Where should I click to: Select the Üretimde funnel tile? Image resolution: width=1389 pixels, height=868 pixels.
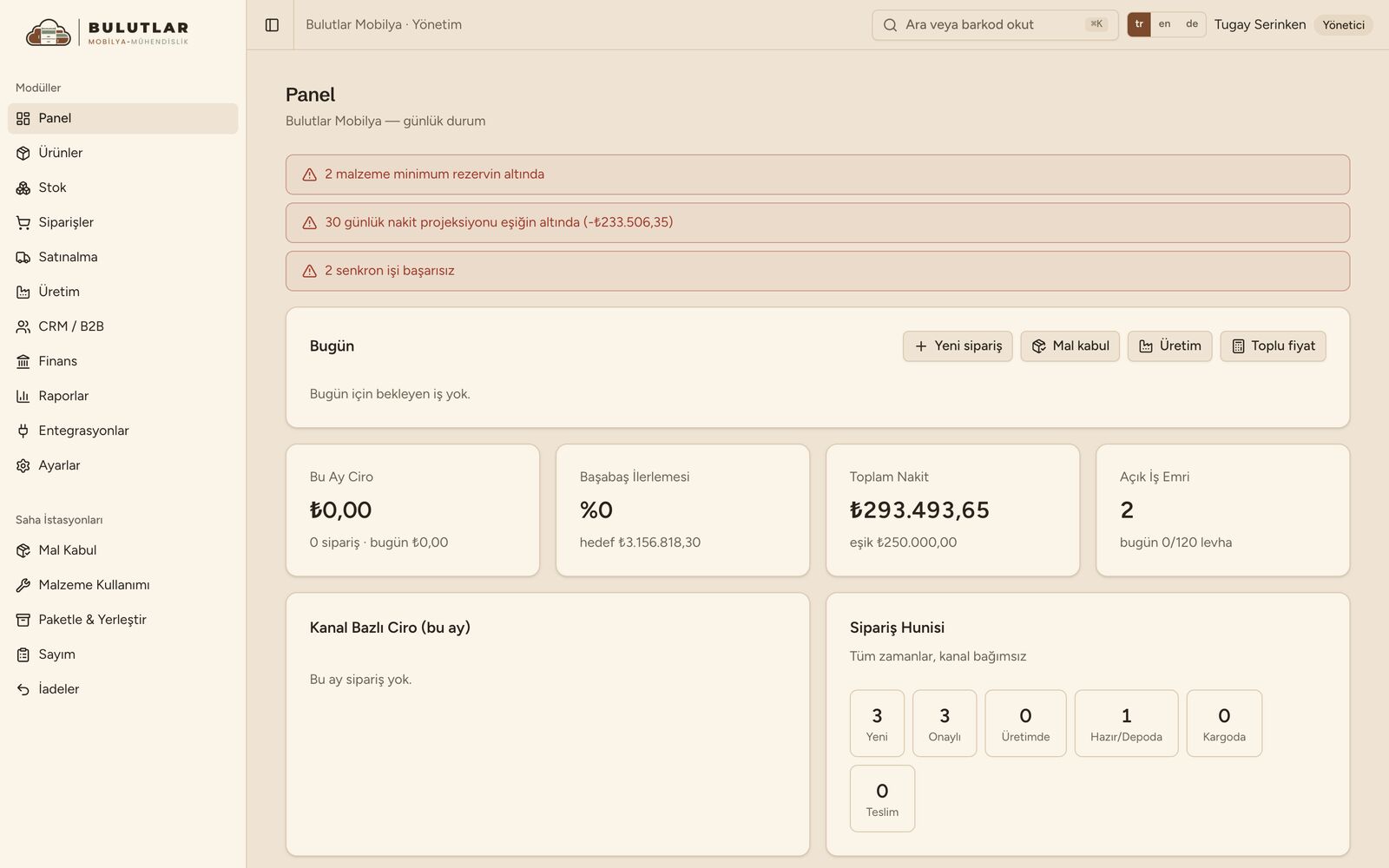(x=1025, y=724)
